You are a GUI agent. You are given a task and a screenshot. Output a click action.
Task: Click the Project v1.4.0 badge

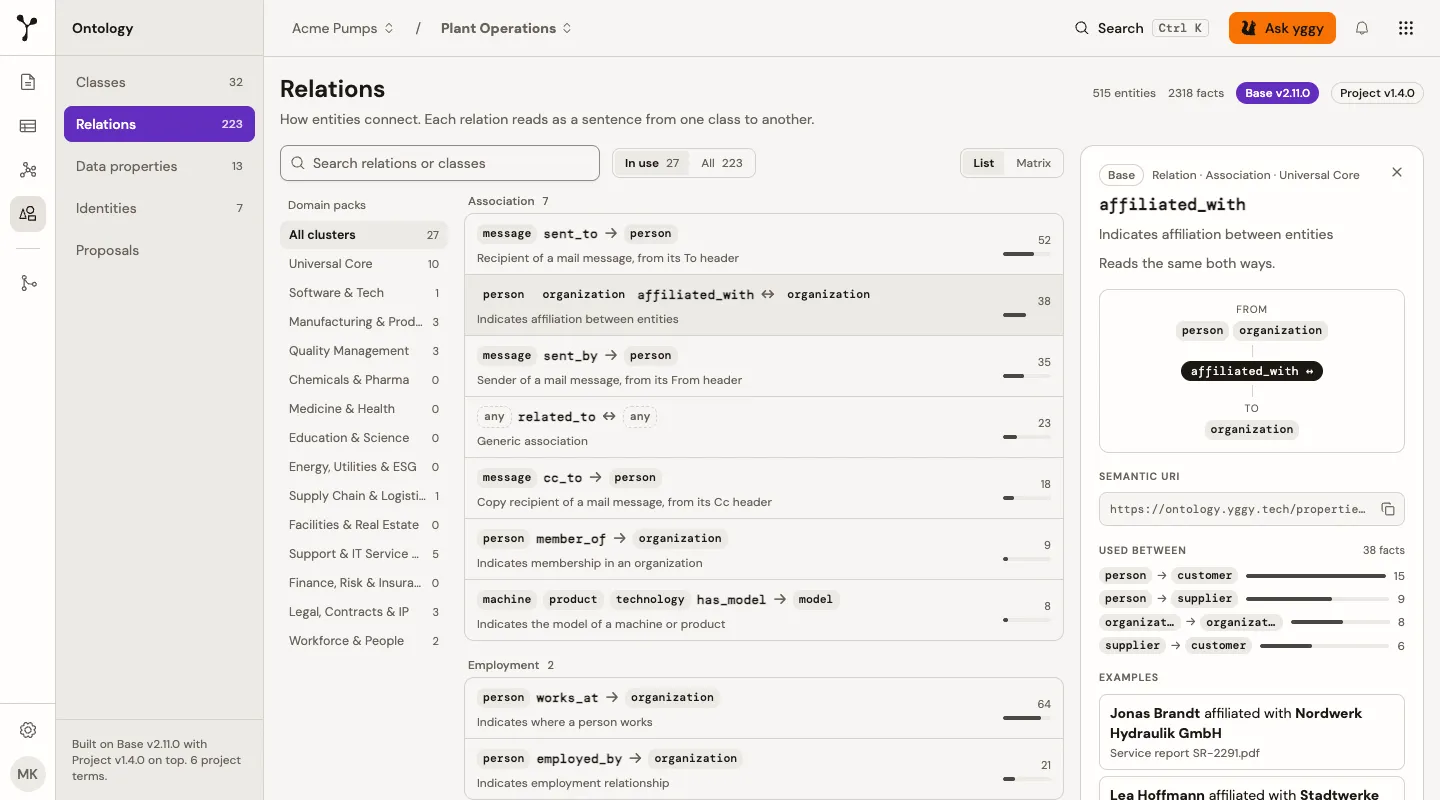[x=1377, y=93]
